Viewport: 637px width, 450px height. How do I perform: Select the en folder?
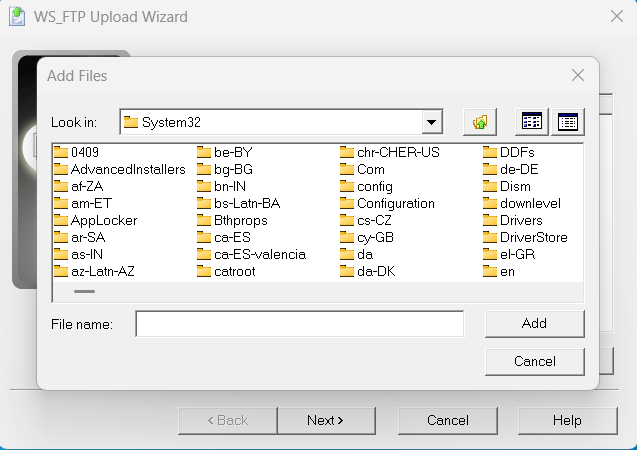499,272
